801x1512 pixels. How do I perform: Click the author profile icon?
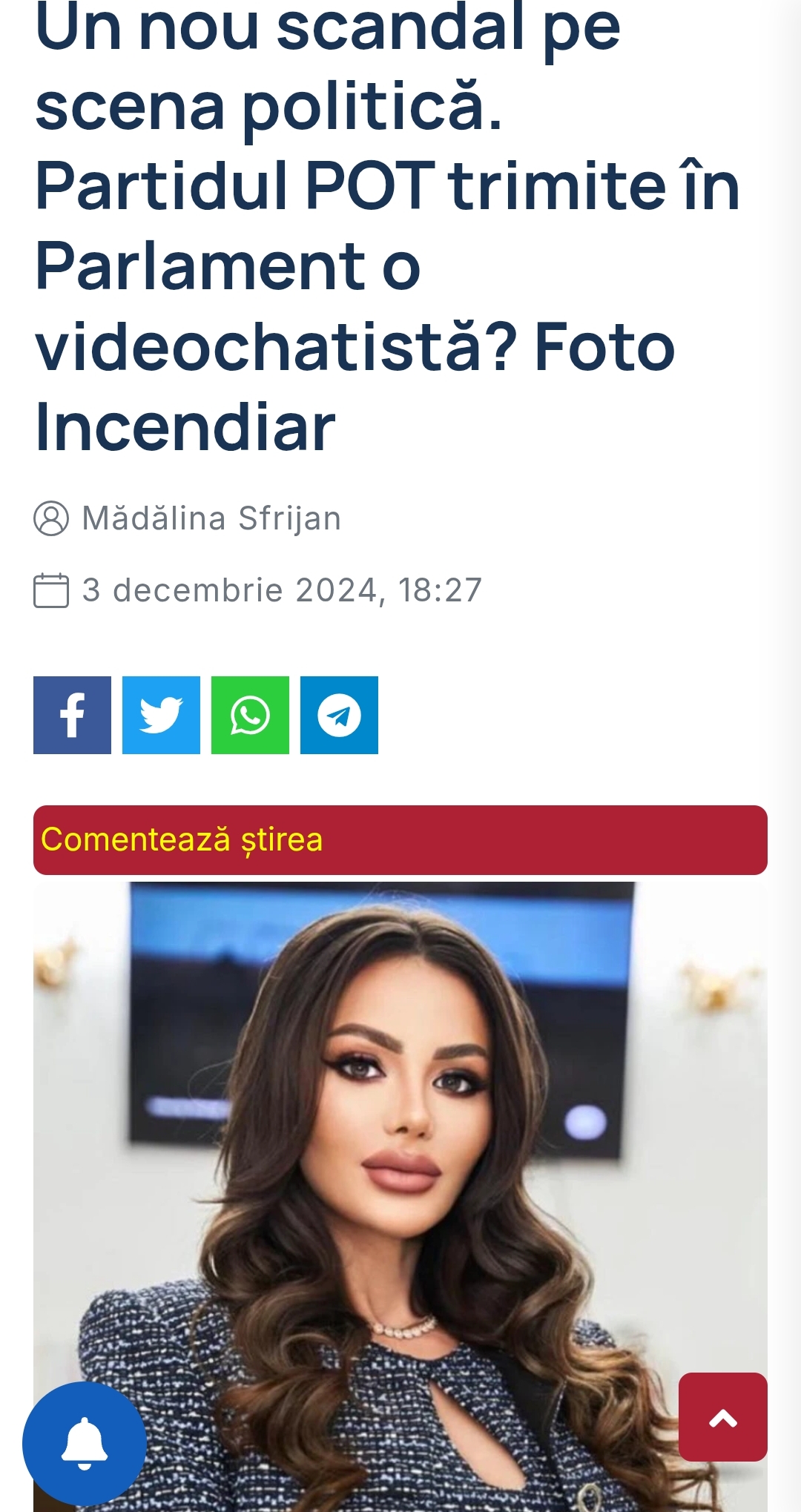(51, 518)
